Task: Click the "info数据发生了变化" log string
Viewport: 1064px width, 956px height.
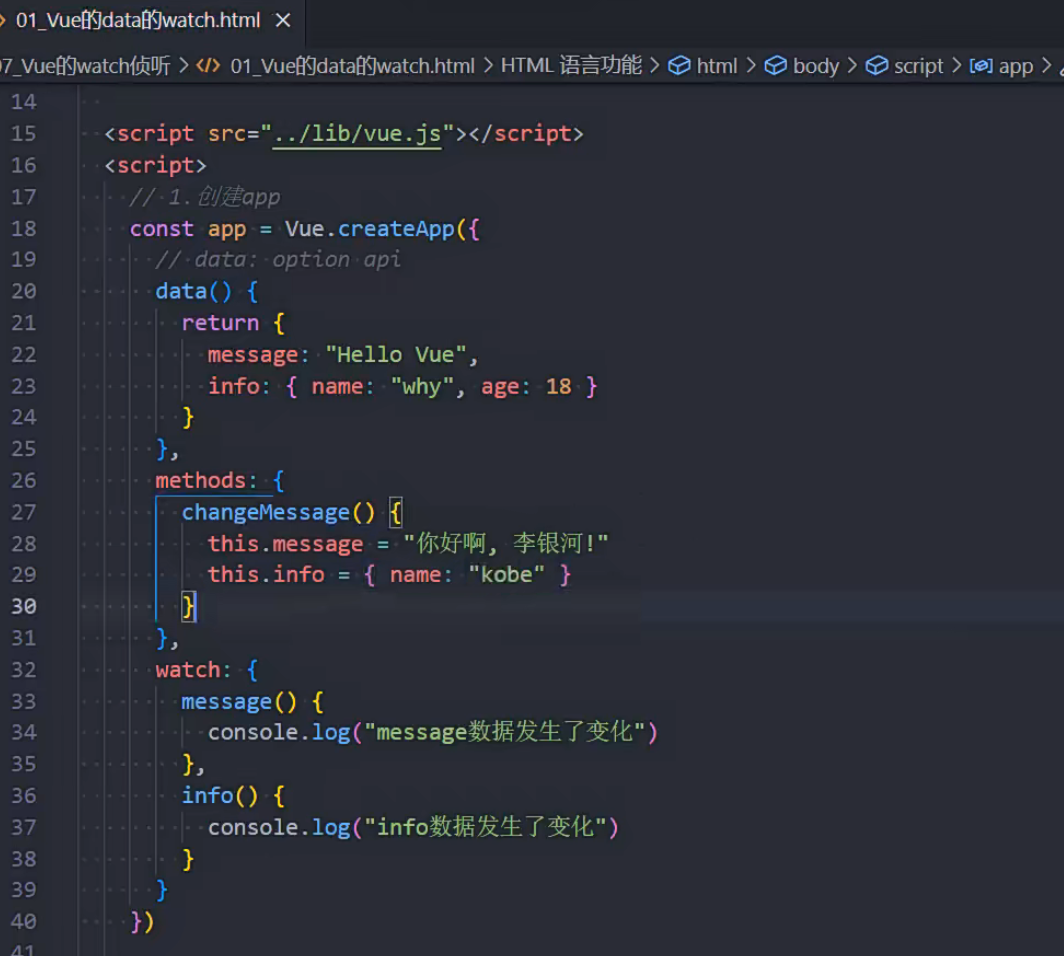Action: (485, 828)
